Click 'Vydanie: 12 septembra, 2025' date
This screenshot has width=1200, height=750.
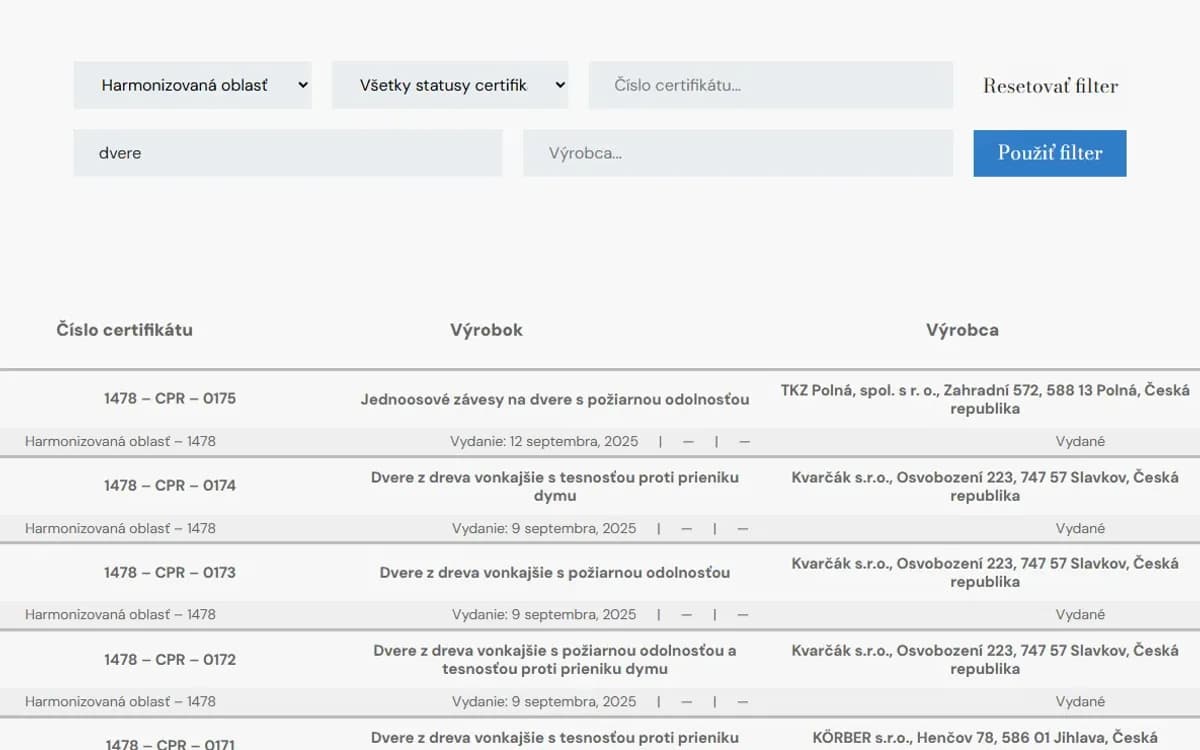543,441
